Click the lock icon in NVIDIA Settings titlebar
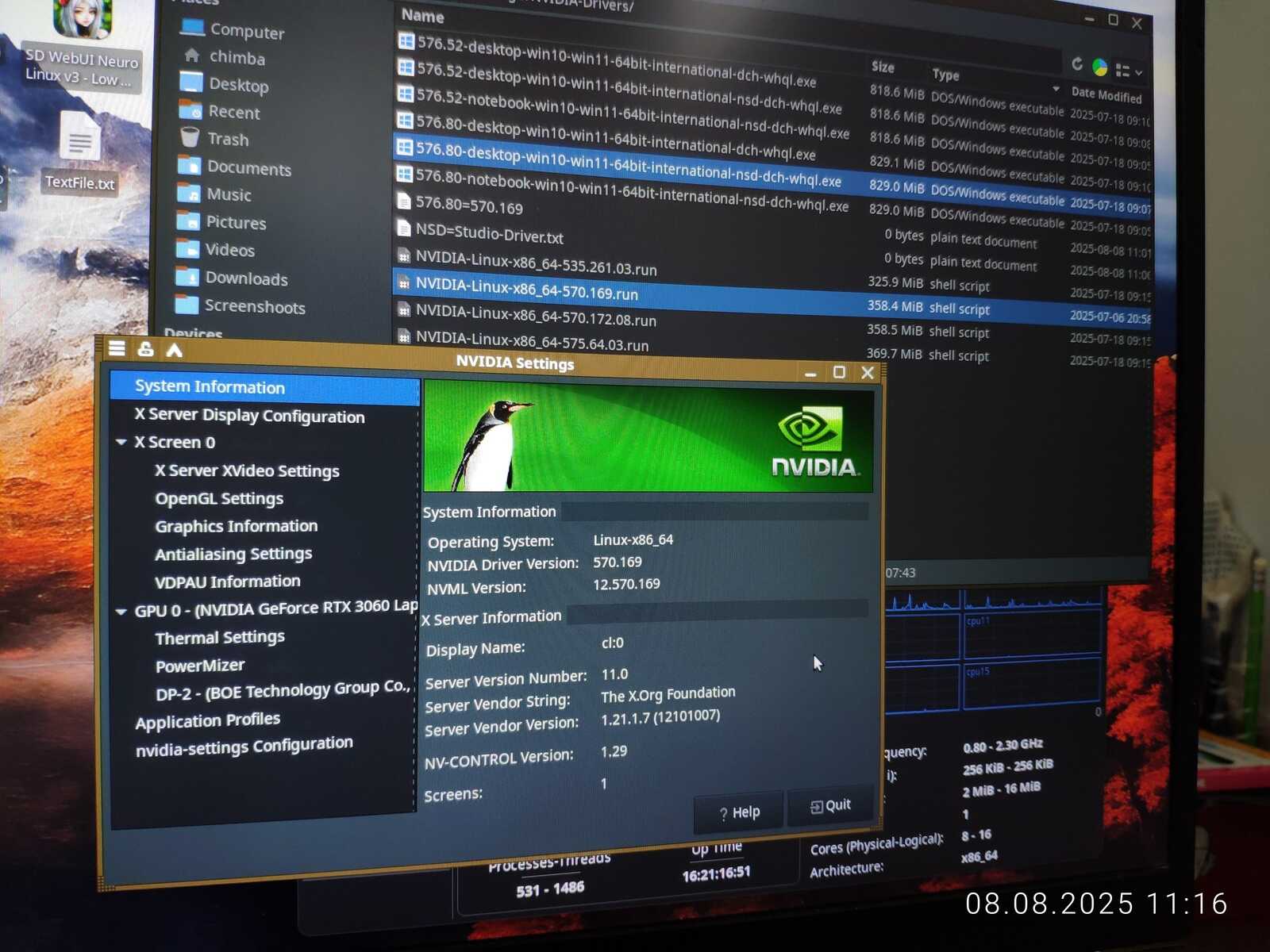The width and height of the screenshot is (1270, 952). tap(145, 348)
